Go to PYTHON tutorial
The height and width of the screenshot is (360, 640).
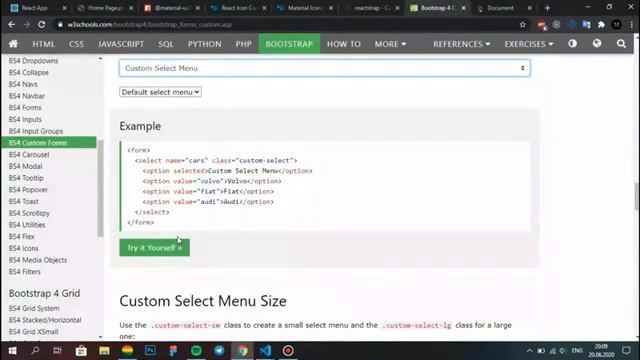point(204,44)
